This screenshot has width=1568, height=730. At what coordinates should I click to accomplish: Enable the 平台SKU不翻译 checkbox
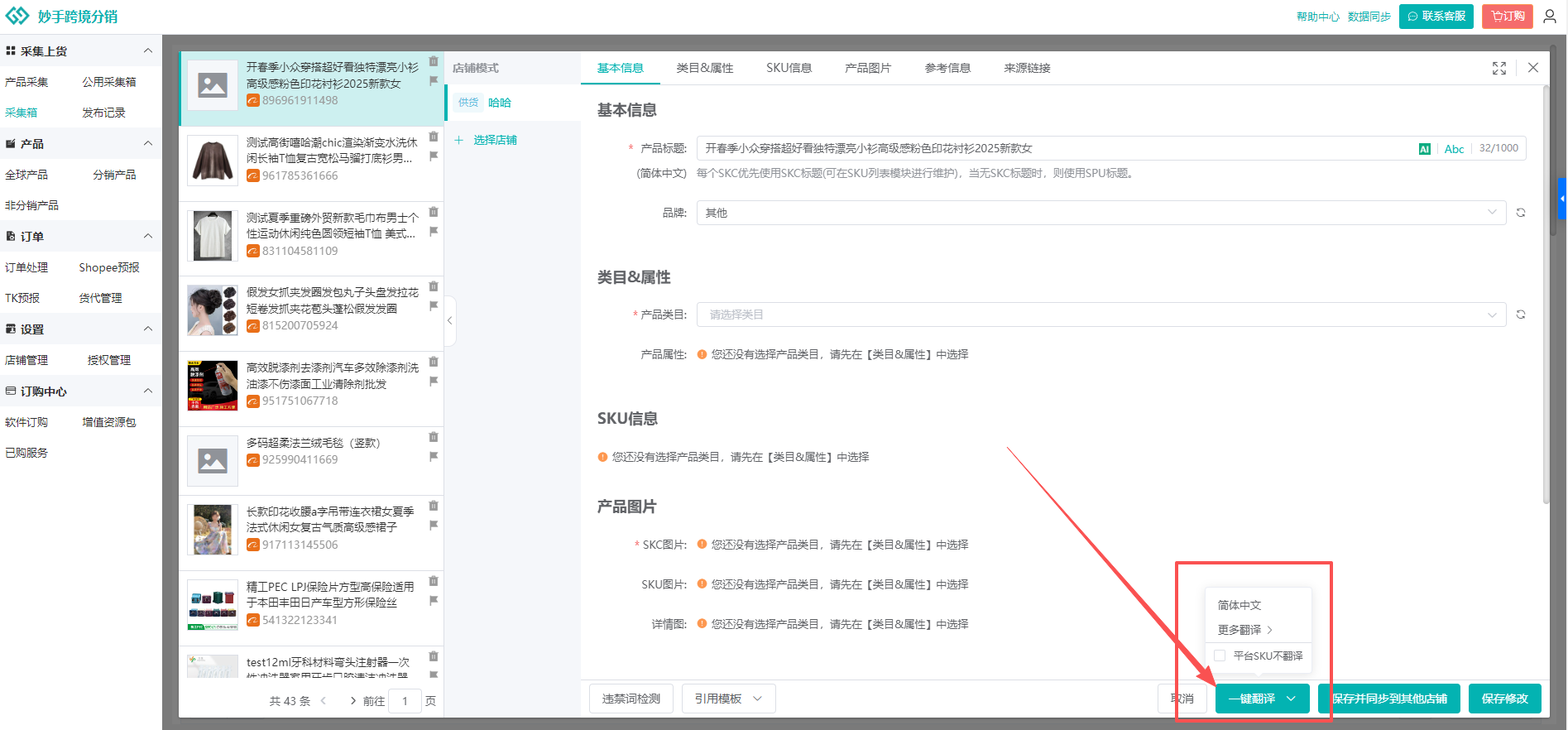(1220, 656)
